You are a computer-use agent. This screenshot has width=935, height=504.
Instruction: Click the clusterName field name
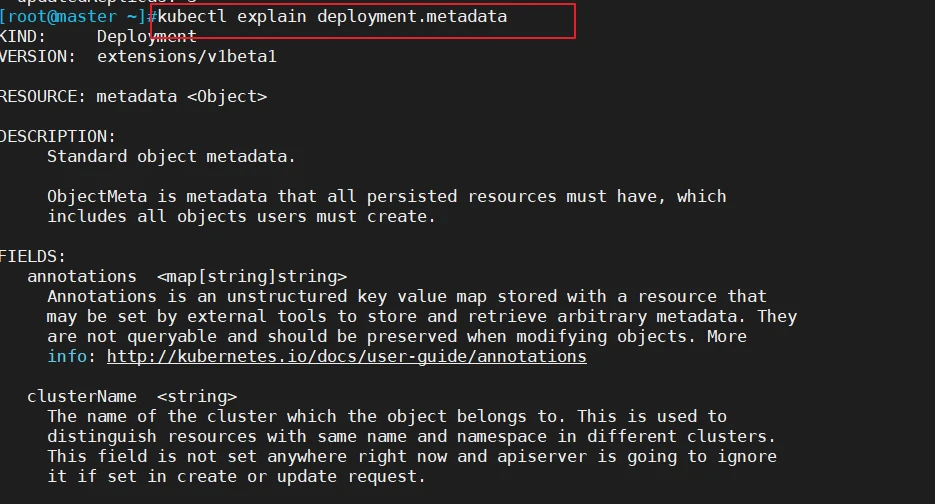(82, 397)
